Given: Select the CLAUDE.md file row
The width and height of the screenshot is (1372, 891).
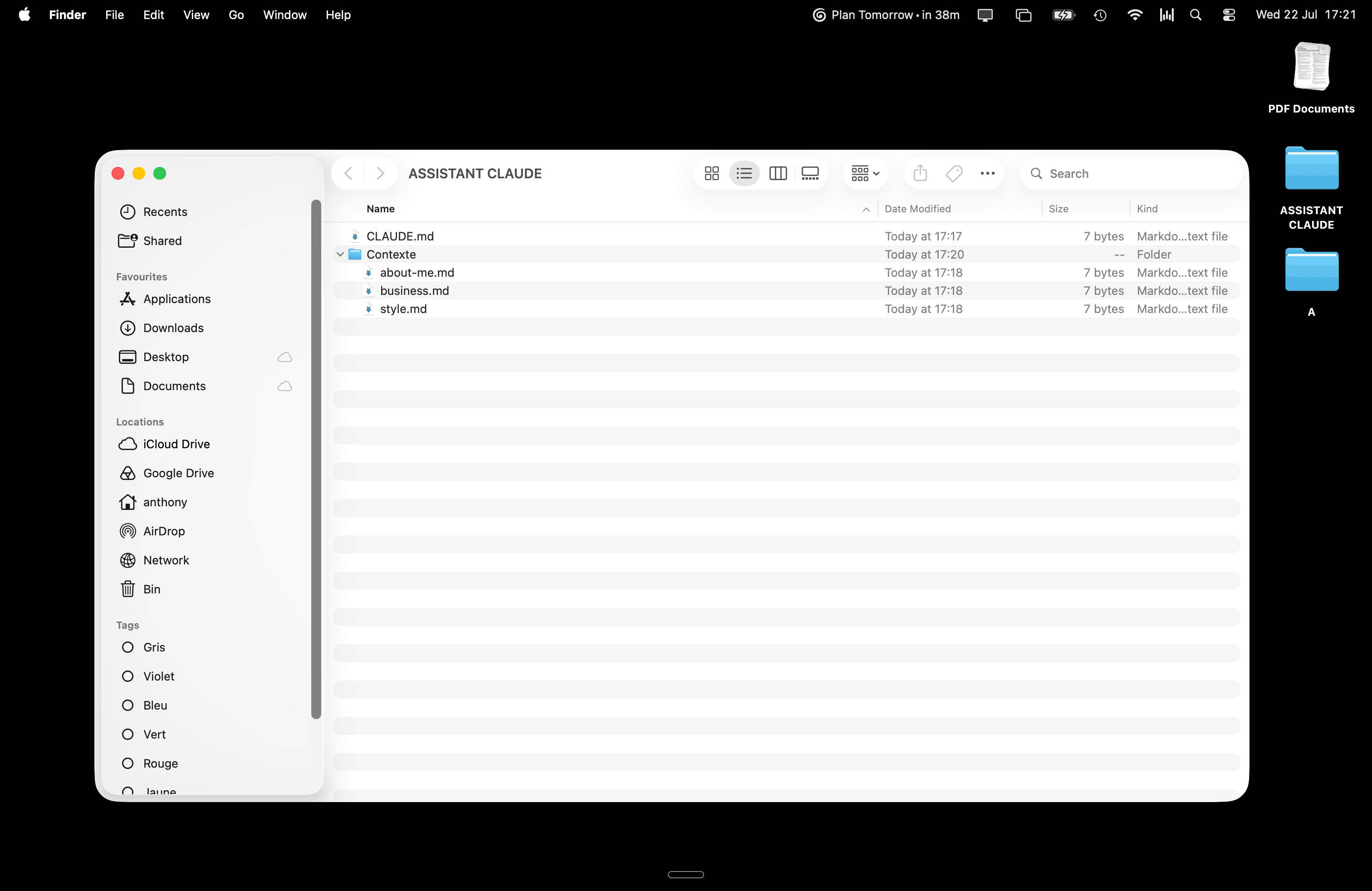Looking at the screenshot, I should 786,236.
